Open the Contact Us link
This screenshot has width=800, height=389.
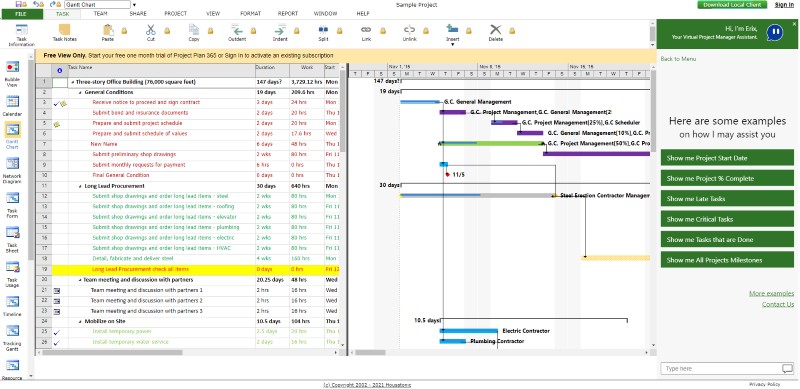coord(778,304)
